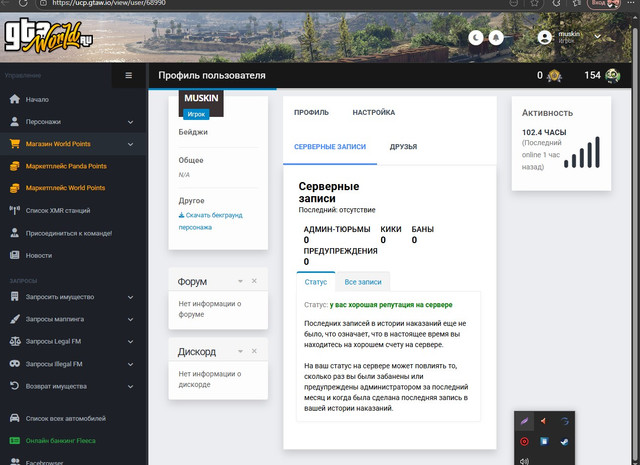Select the Статус sub-tab
Screen dimensions: 640x465
(316, 282)
